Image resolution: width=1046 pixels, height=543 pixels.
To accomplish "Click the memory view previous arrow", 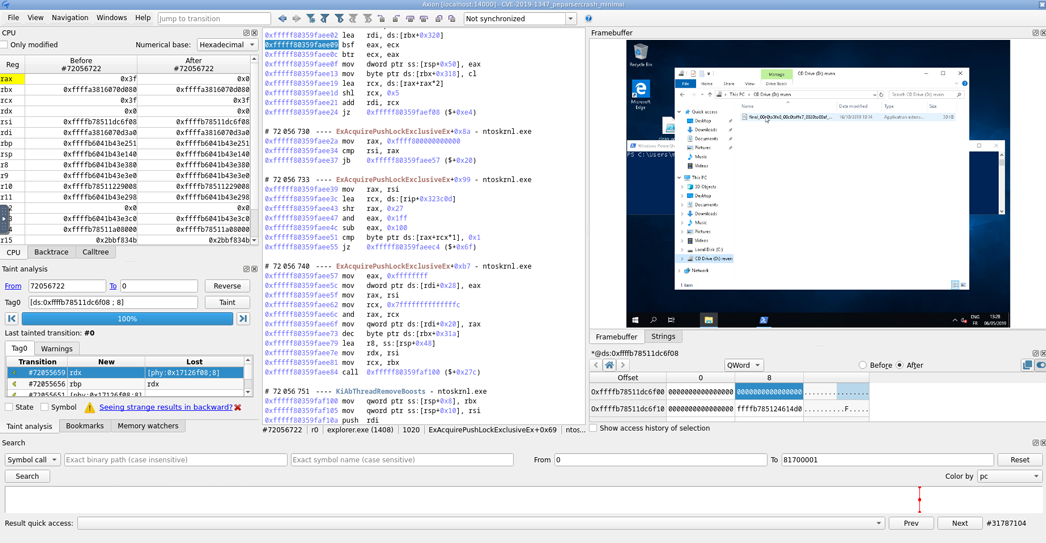I will 596,365.
